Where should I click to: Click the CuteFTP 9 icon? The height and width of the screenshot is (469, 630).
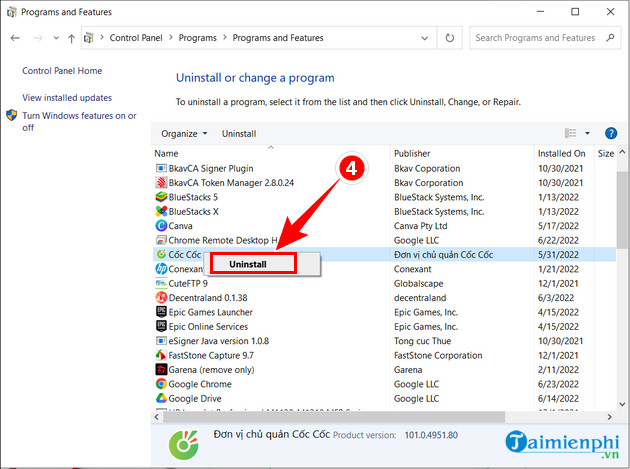(x=161, y=283)
